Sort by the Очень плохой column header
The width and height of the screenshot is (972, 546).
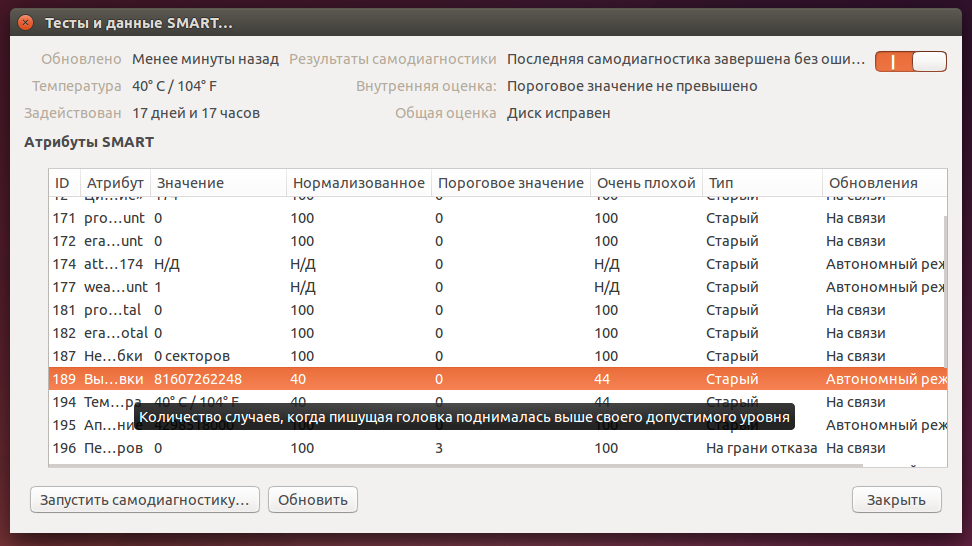(645, 183)
